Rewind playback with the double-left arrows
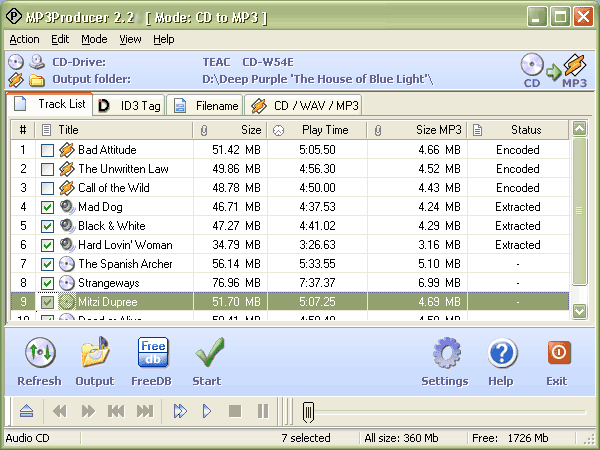 click(x=60, y=411)
